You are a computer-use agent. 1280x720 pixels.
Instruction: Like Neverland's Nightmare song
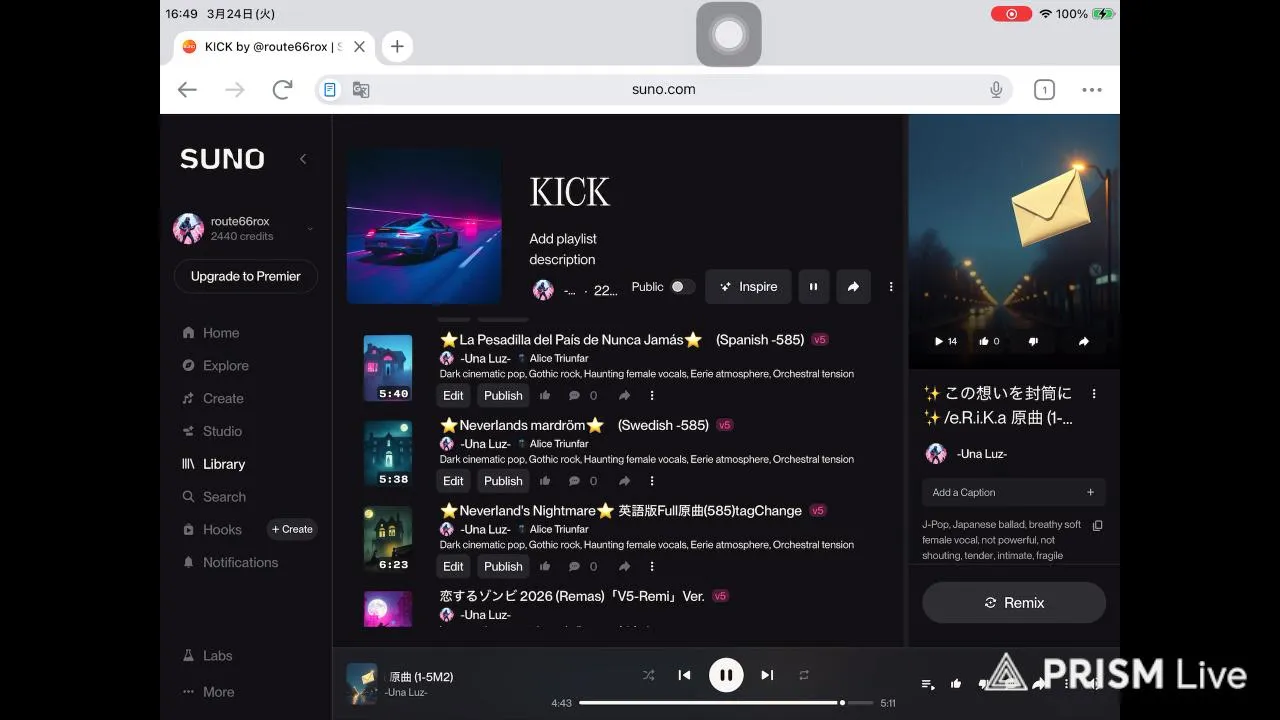point(545,567)
